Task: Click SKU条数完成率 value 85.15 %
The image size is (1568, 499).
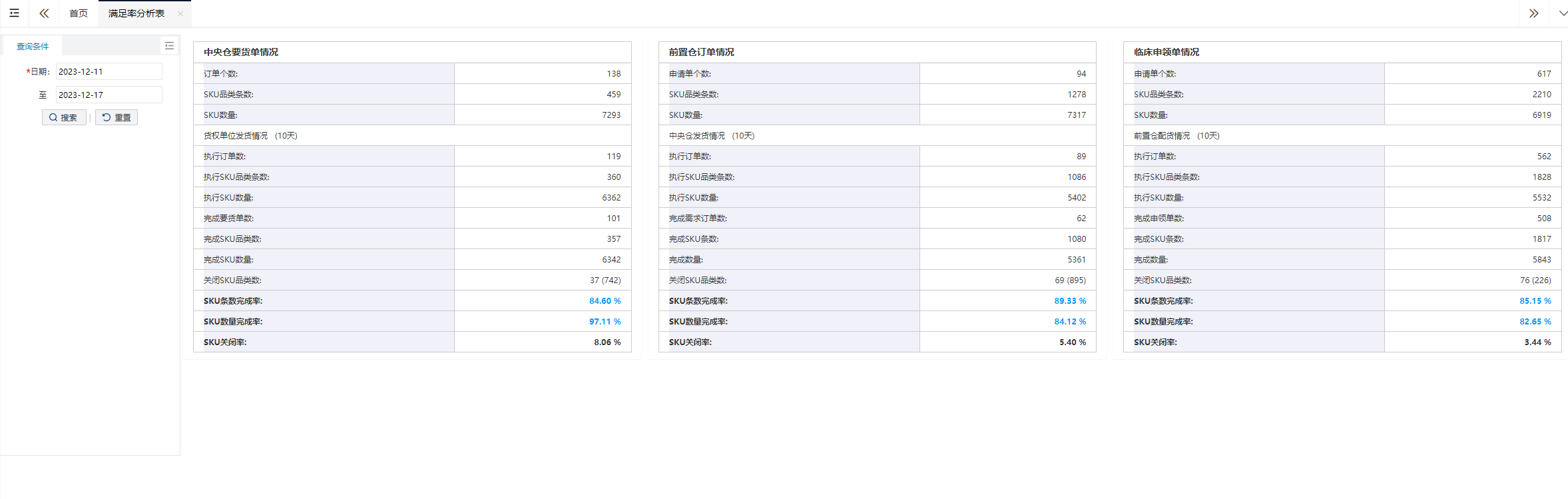Action: 1535,300
